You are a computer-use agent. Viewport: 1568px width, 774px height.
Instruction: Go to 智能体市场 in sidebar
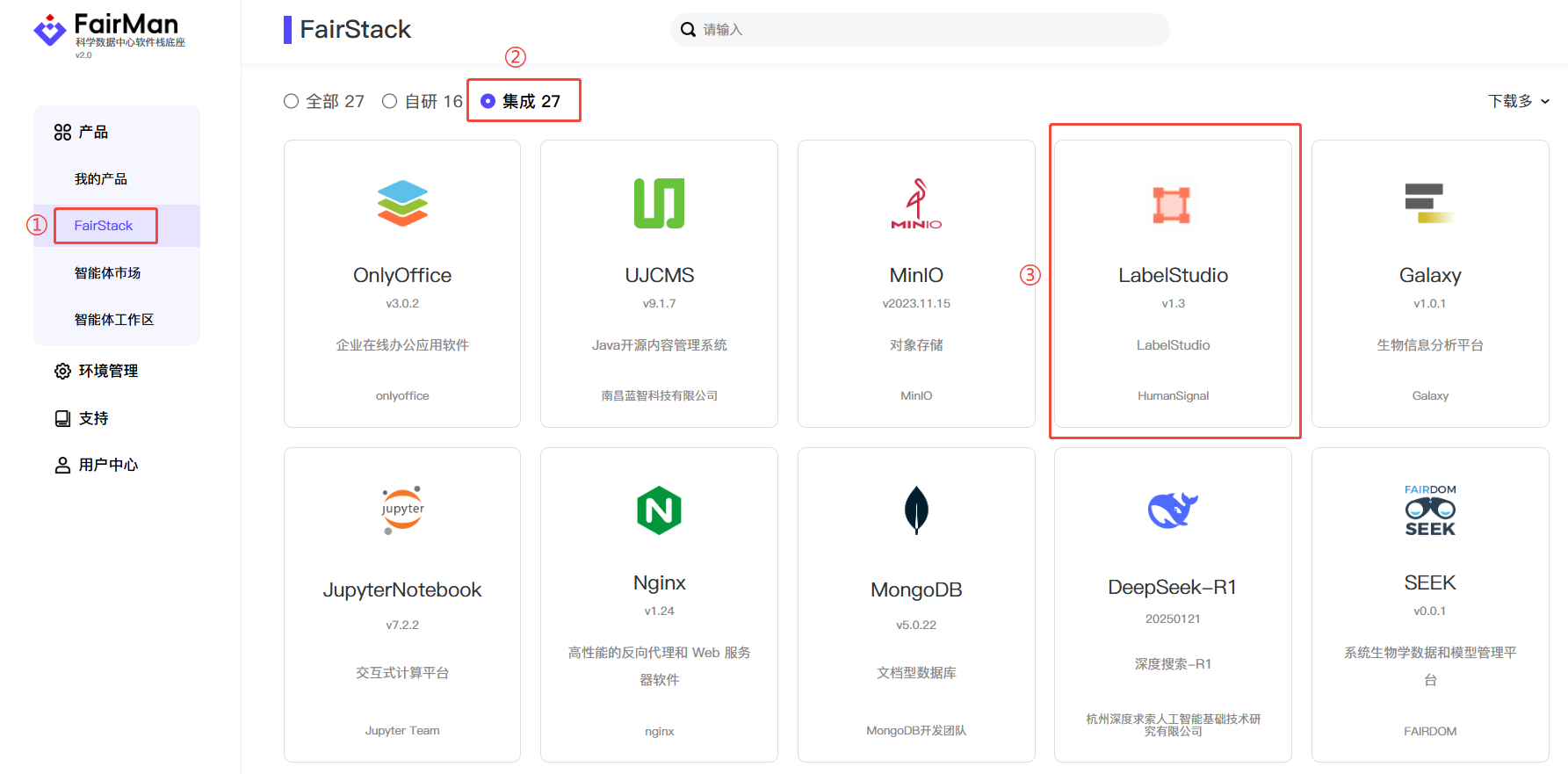tap(107, 273)
